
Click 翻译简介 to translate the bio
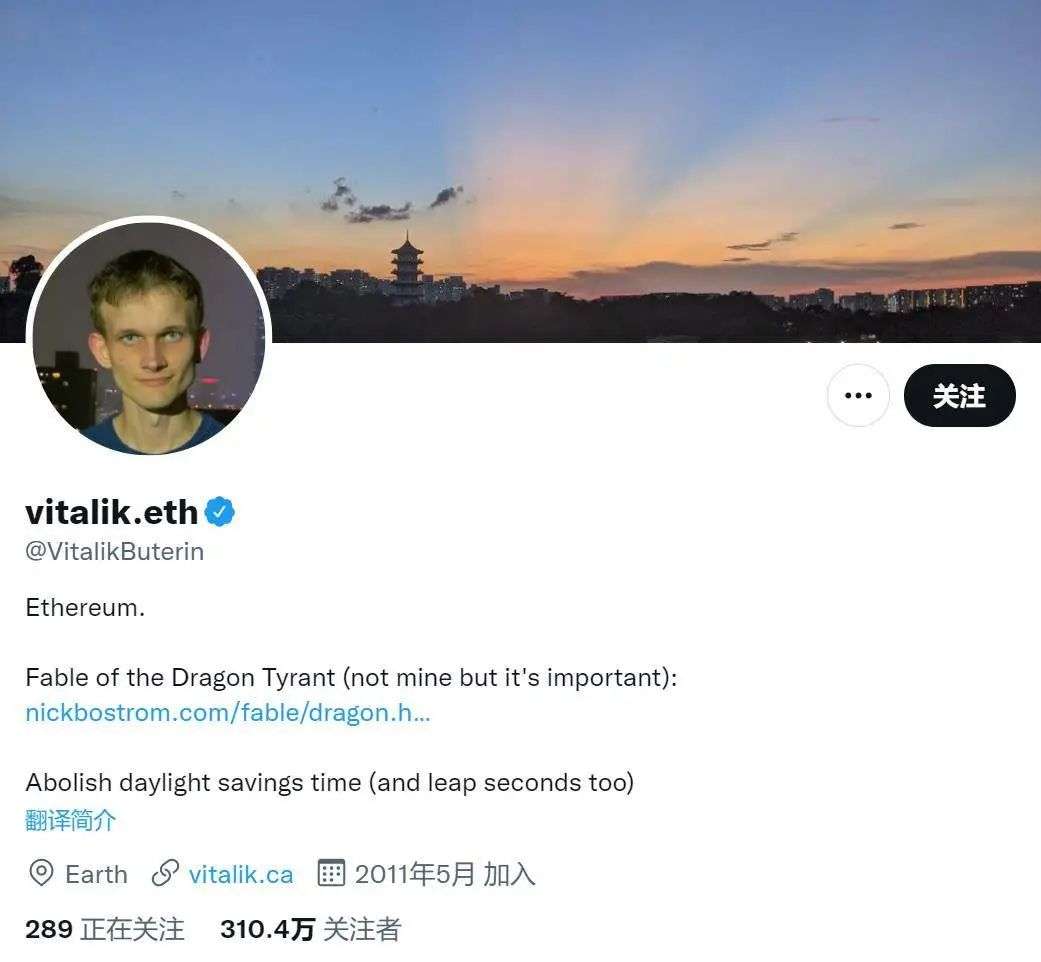(70, 821)
